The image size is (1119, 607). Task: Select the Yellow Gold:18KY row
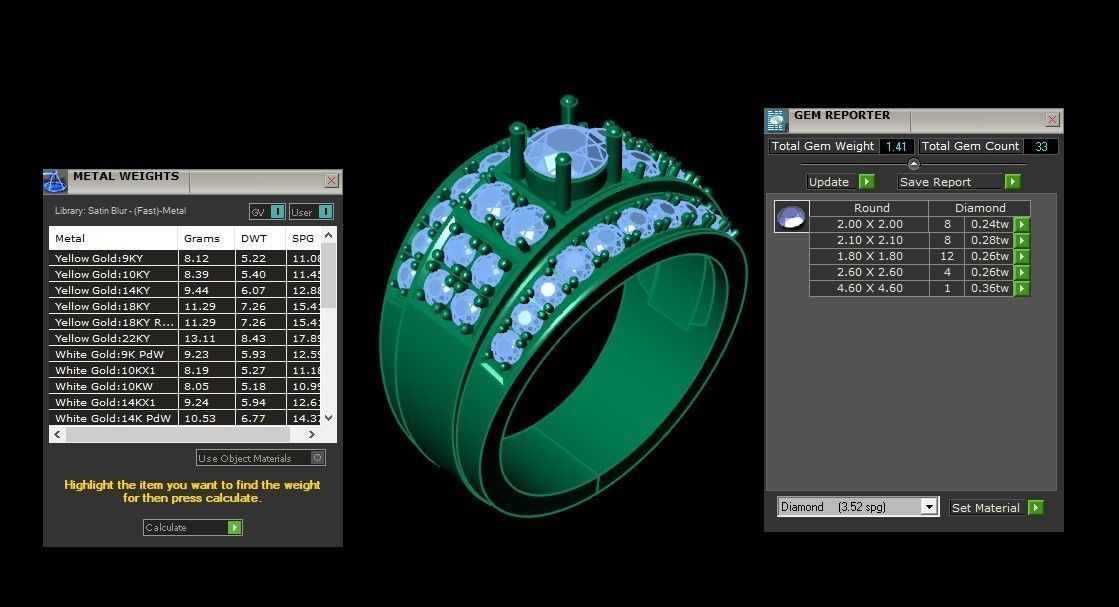tap(185, 306)
